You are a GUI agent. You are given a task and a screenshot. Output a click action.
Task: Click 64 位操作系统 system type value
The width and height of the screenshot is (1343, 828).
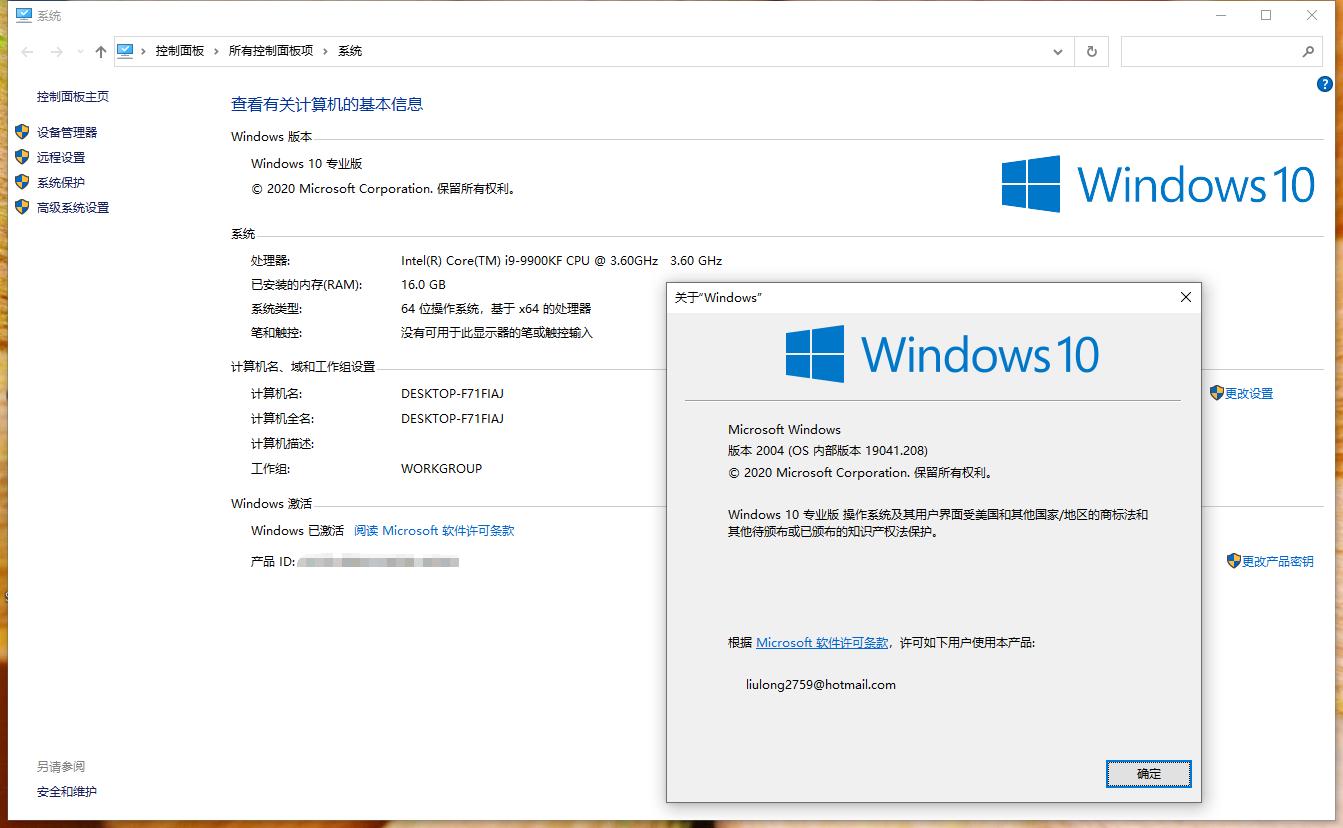tap(496, 309)
